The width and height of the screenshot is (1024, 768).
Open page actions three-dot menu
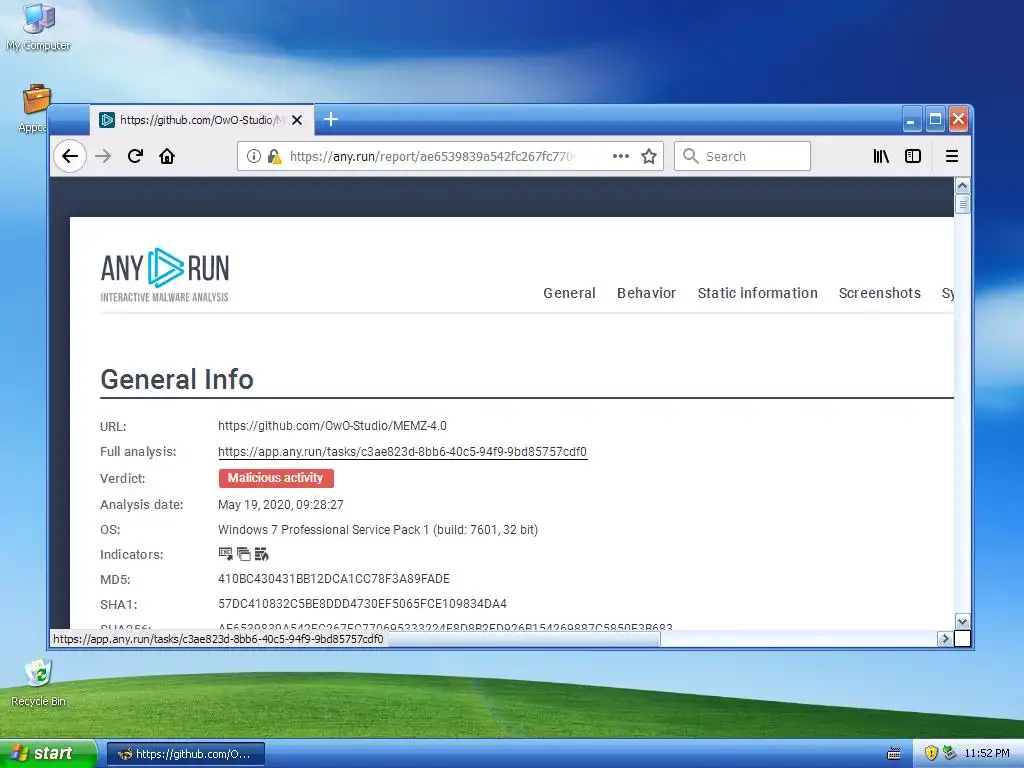[620, 156]
